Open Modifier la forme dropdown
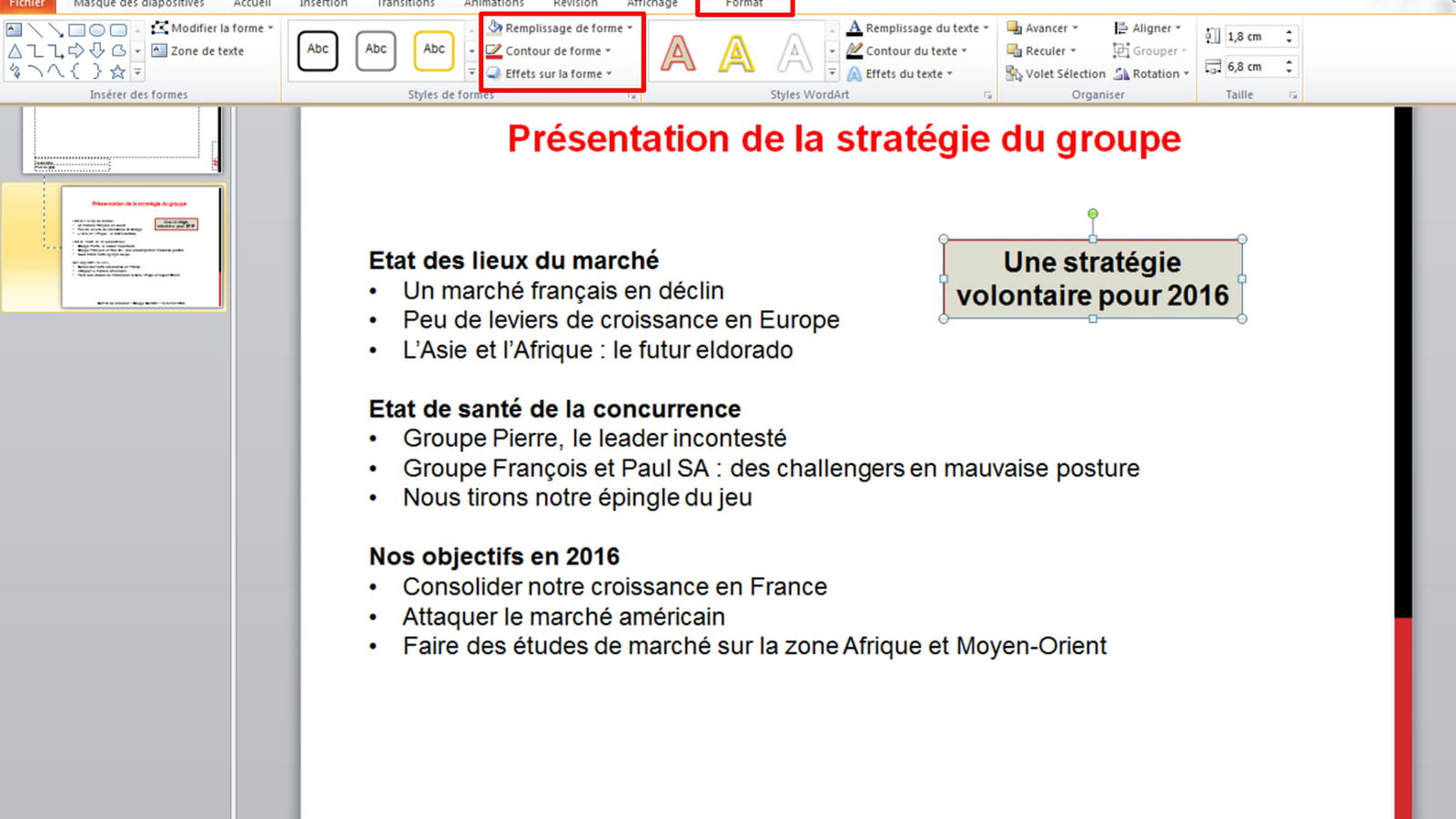Screen dimensions: 1456x819 pyautogui.click(x=212, y=28)
